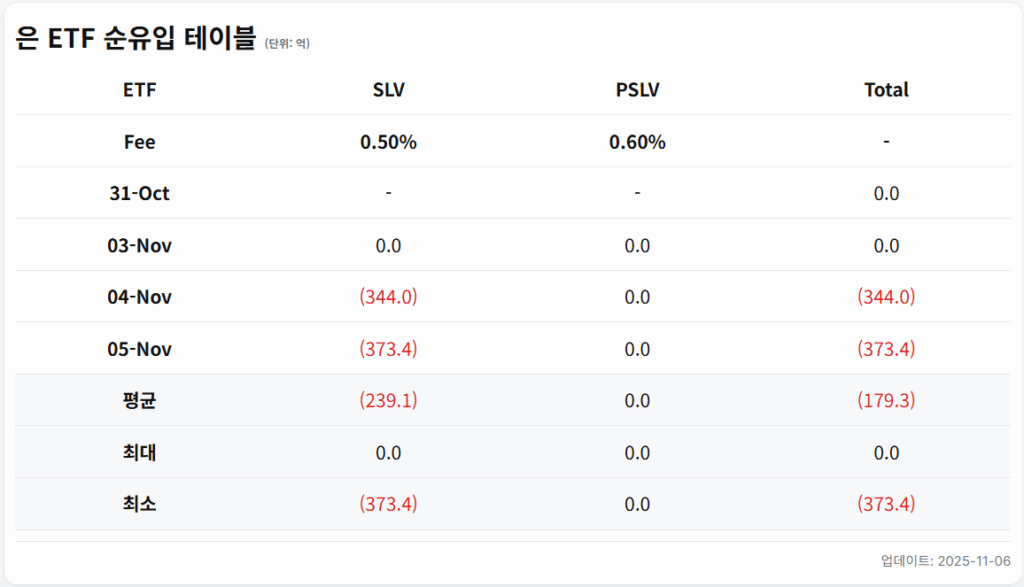Click the 31-Oct row label
Image resolution: width=1024 pixels, height=587 pixels.
tap(139, 194)
